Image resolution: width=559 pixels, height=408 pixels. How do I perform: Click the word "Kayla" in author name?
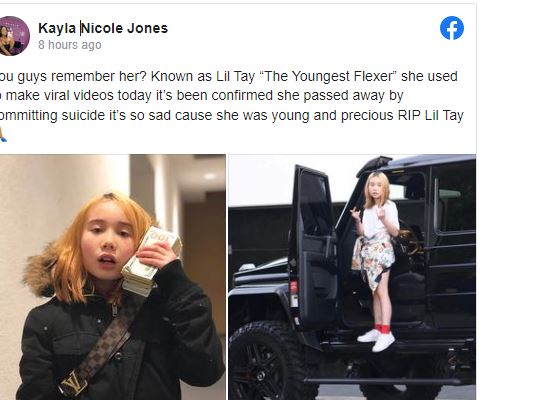(x=57, y=28)
